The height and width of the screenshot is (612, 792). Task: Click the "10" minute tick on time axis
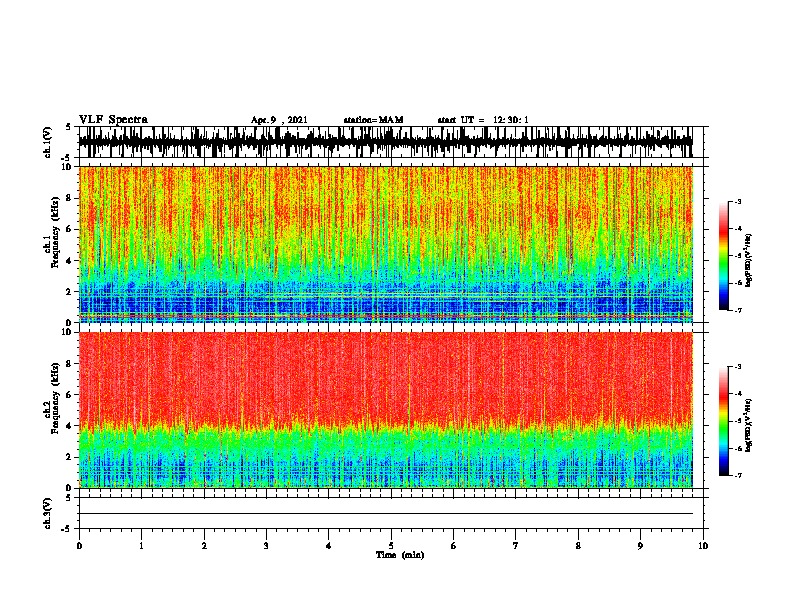point(703,546)
